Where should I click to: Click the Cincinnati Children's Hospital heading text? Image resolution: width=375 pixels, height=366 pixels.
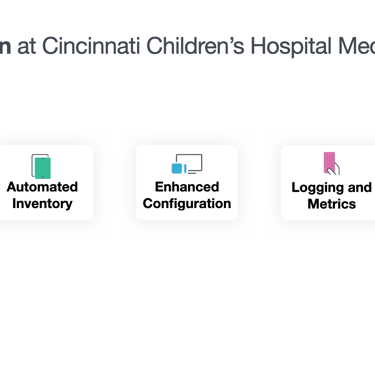tap(187, 46)
